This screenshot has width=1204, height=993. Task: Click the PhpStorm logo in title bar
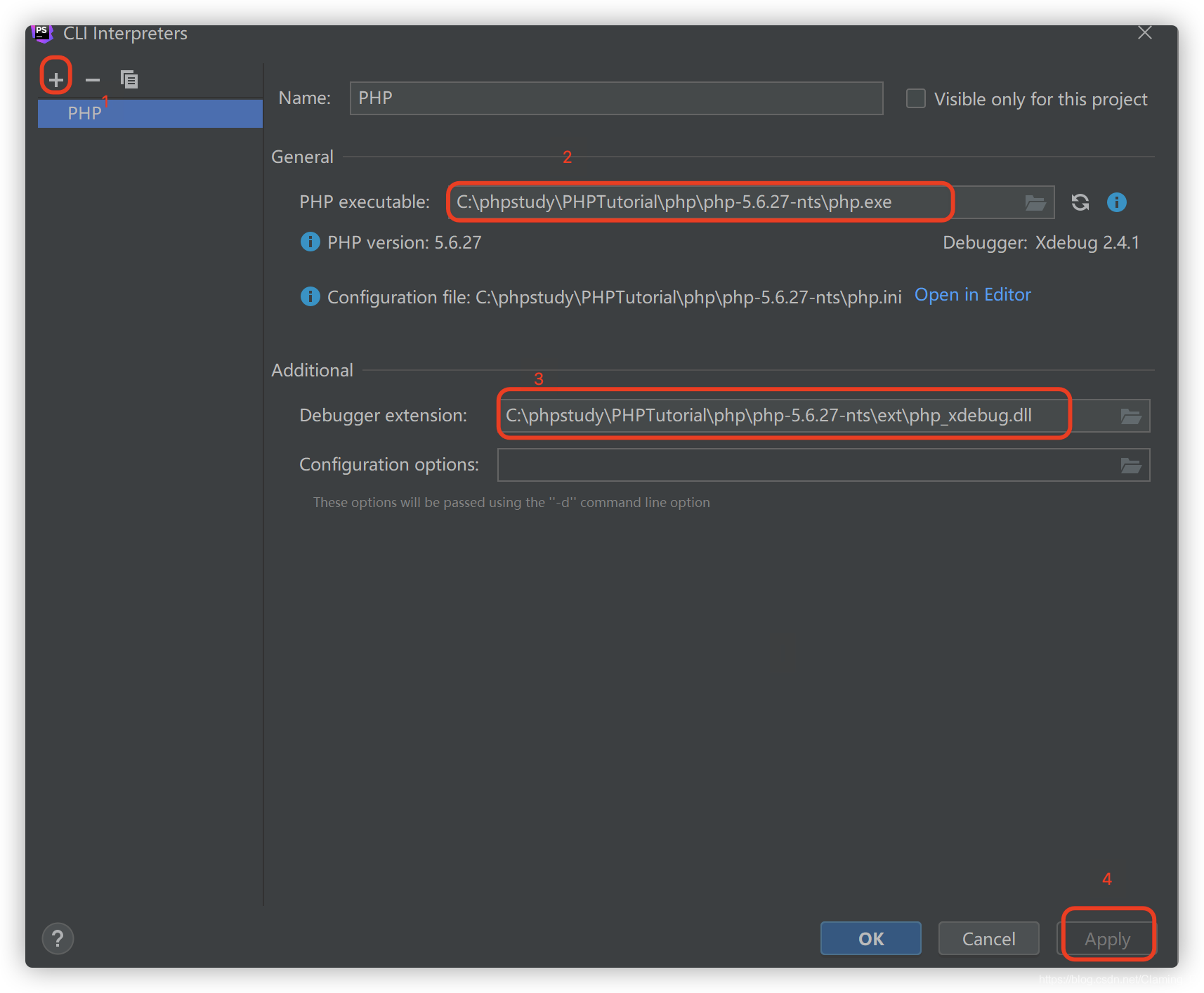(x=43, y=33)
